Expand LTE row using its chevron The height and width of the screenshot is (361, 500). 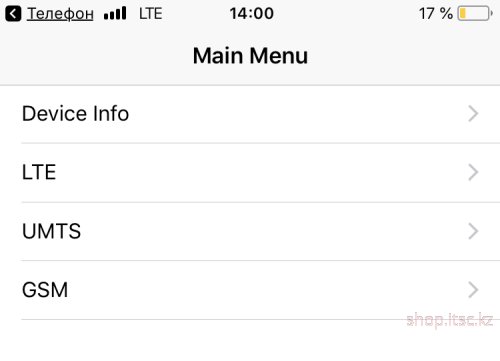473,172
